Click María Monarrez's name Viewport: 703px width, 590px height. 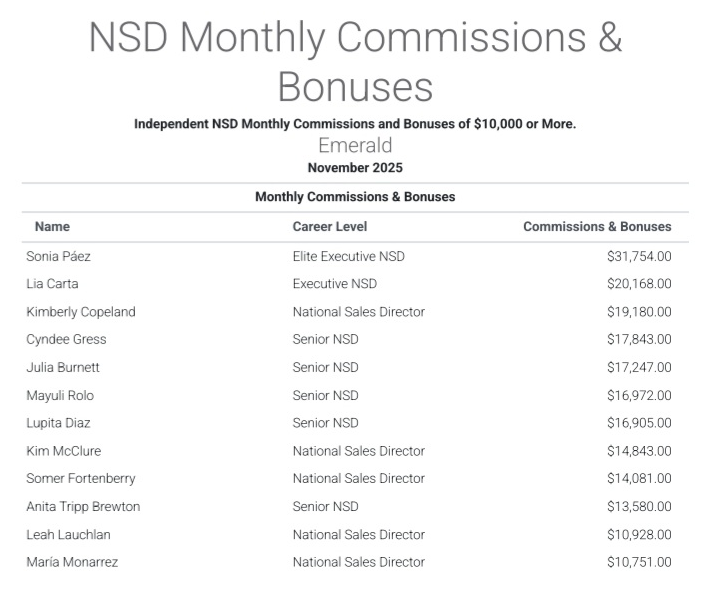(x=72, y=562)
